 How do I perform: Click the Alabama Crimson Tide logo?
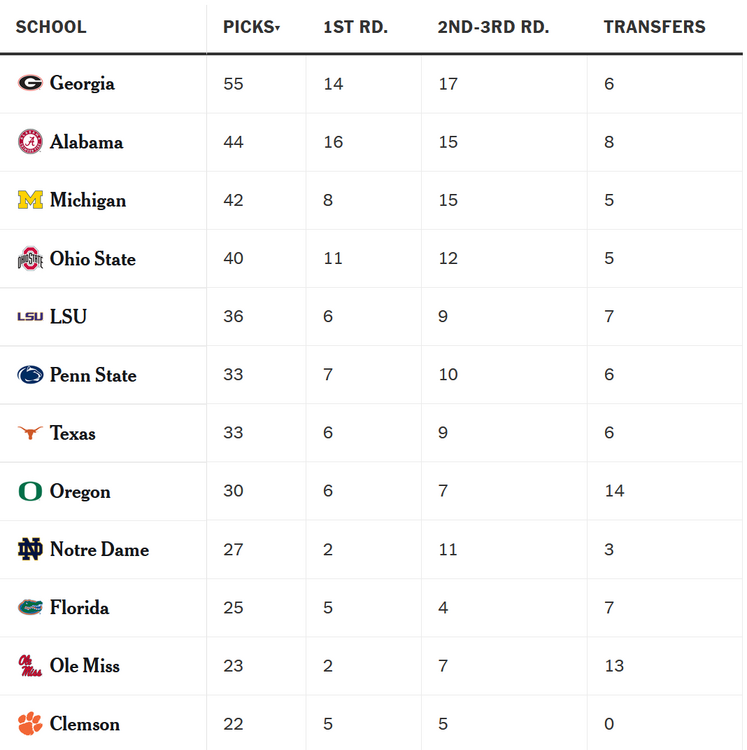(x=30, y=142)
